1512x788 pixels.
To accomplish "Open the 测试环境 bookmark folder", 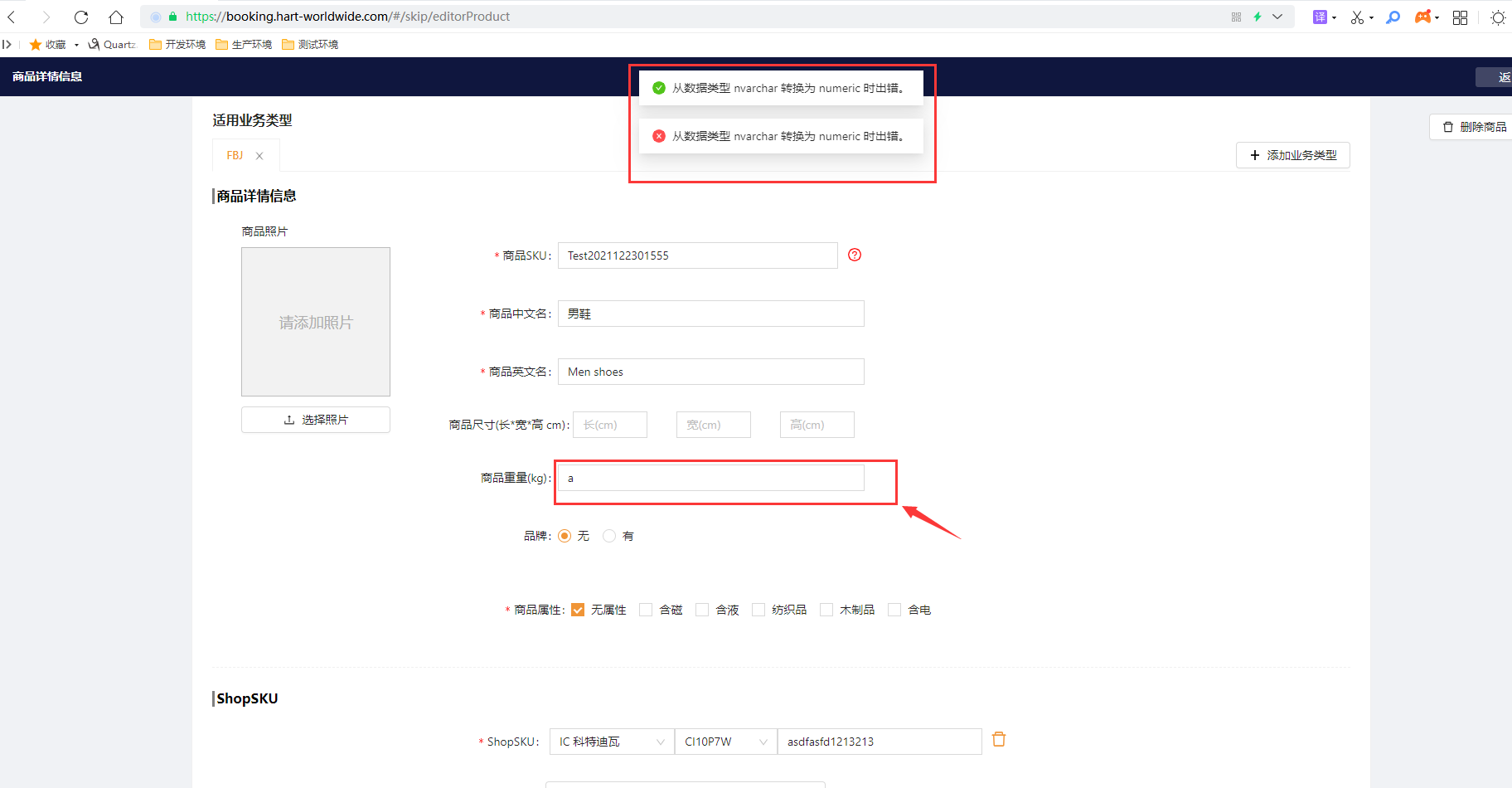I will click(310, 45).
